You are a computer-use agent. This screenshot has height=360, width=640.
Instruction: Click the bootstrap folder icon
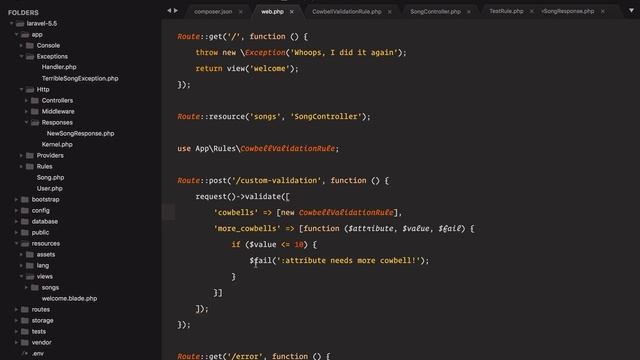pyautogui.click(x=25, y=200)
